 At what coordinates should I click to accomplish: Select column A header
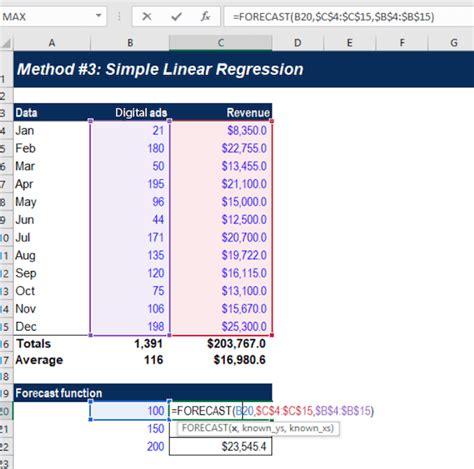coord(52,43)
